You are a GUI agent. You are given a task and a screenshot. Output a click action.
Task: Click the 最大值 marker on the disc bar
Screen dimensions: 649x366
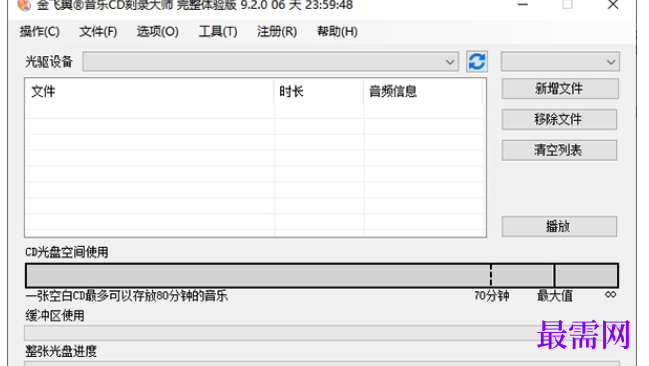(554, 275)
